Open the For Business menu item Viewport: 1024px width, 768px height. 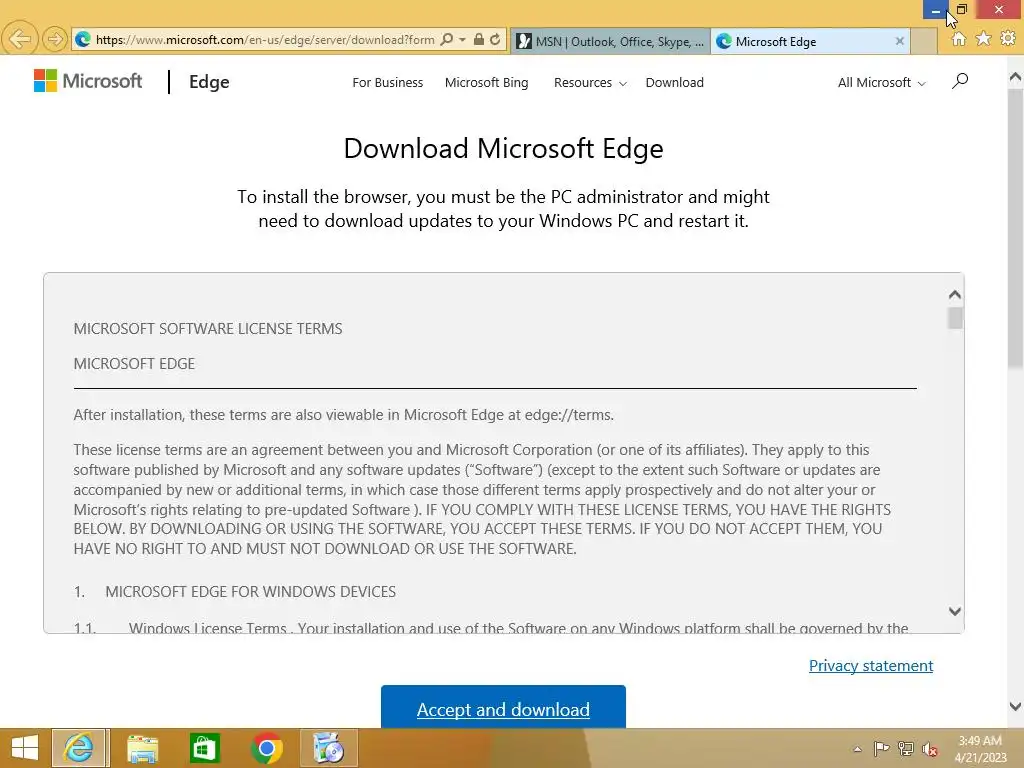pyautogui.click(x=387, y=82)
